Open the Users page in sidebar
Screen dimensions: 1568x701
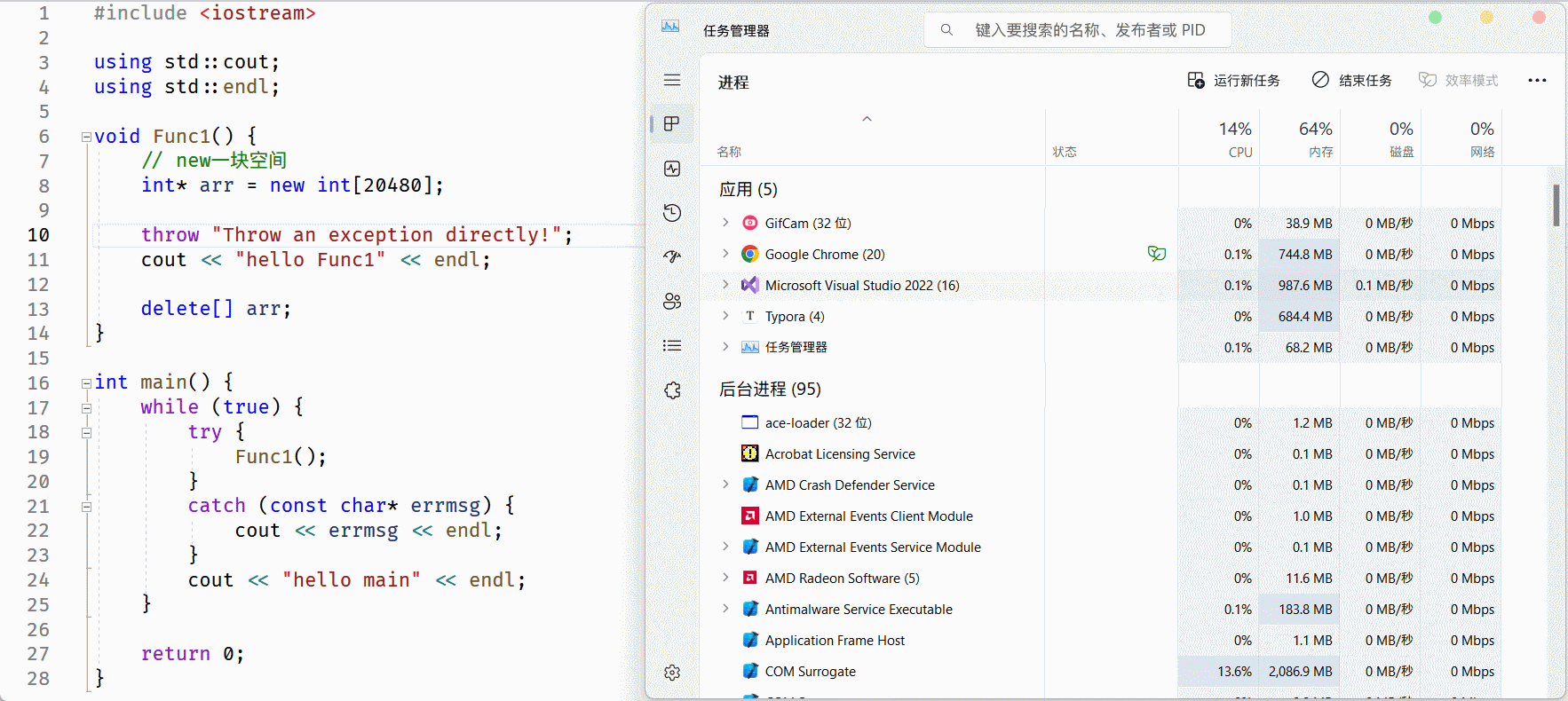click(x=672, y=302)
